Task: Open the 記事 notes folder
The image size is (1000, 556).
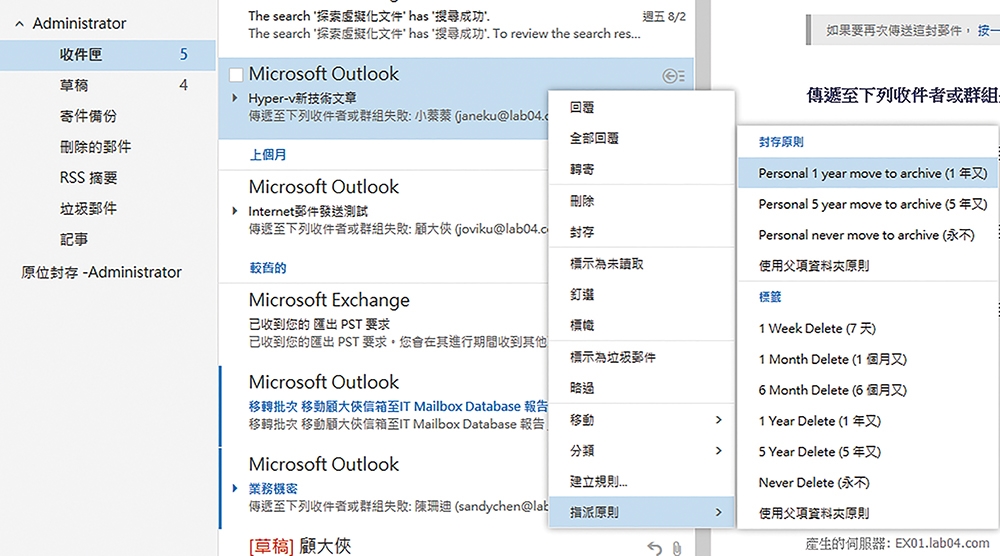Action: (108, 239)
